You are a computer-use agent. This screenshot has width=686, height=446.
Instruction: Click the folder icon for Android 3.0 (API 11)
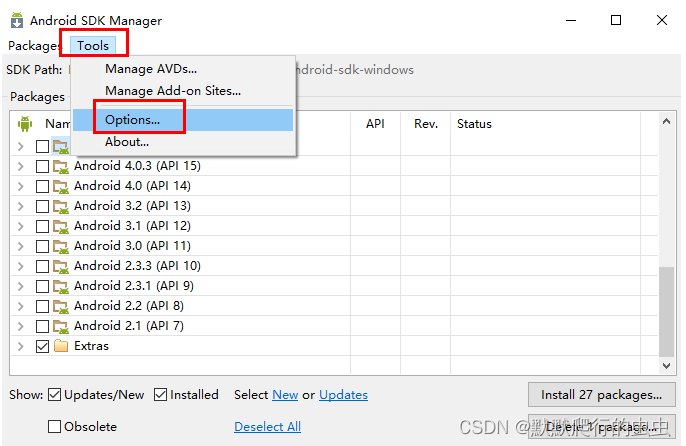(x=61, y=246)
